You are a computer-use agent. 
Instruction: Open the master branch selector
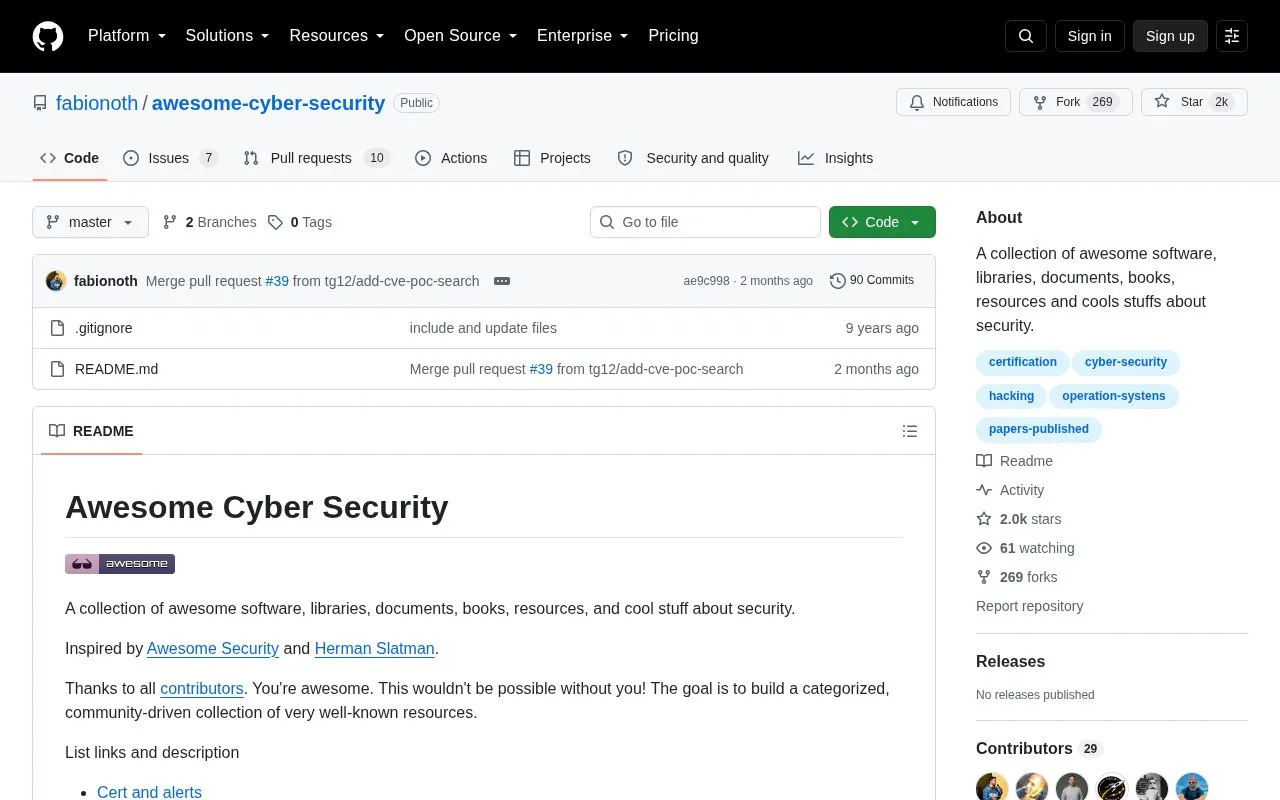[90, 222]
